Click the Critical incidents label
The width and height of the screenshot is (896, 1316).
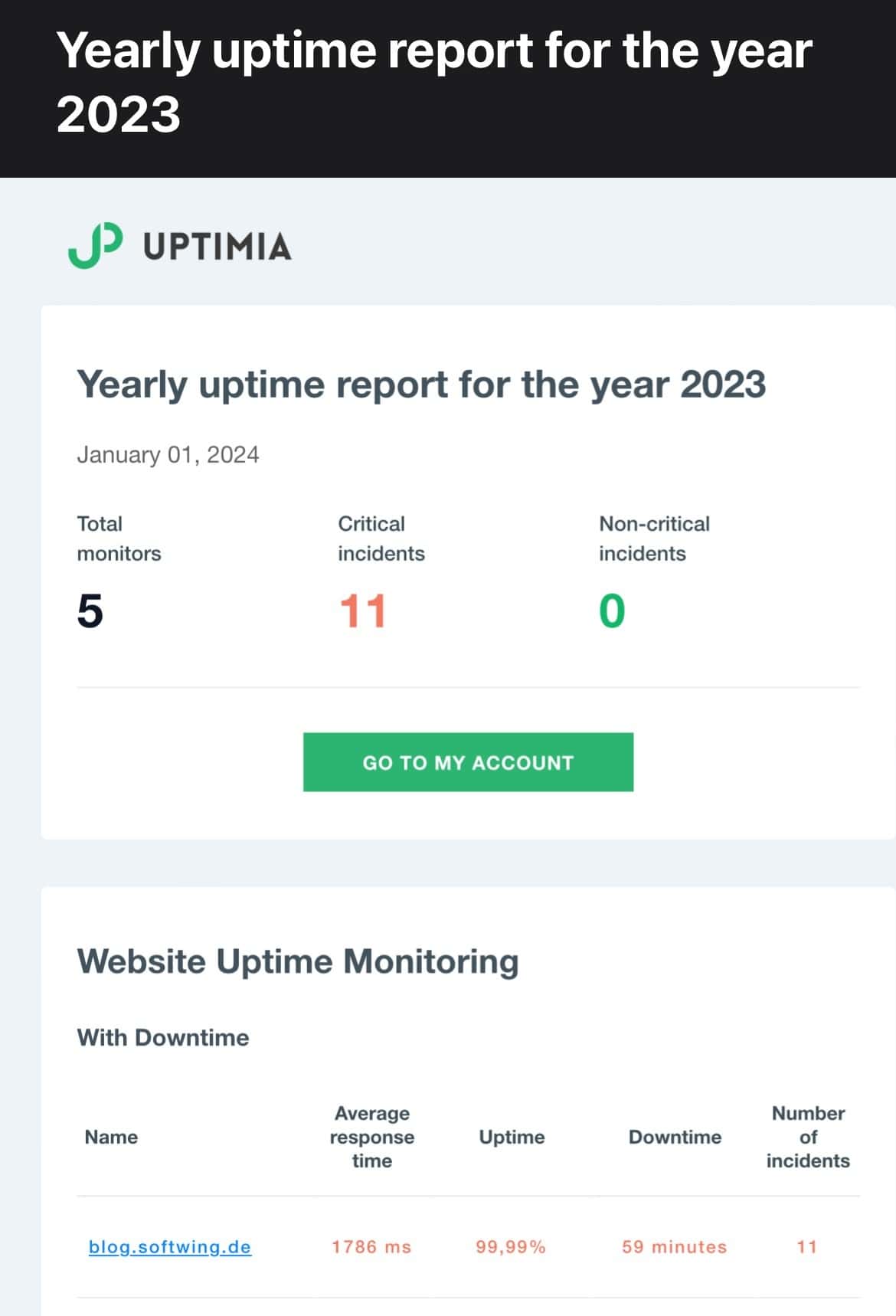(381, 539)
